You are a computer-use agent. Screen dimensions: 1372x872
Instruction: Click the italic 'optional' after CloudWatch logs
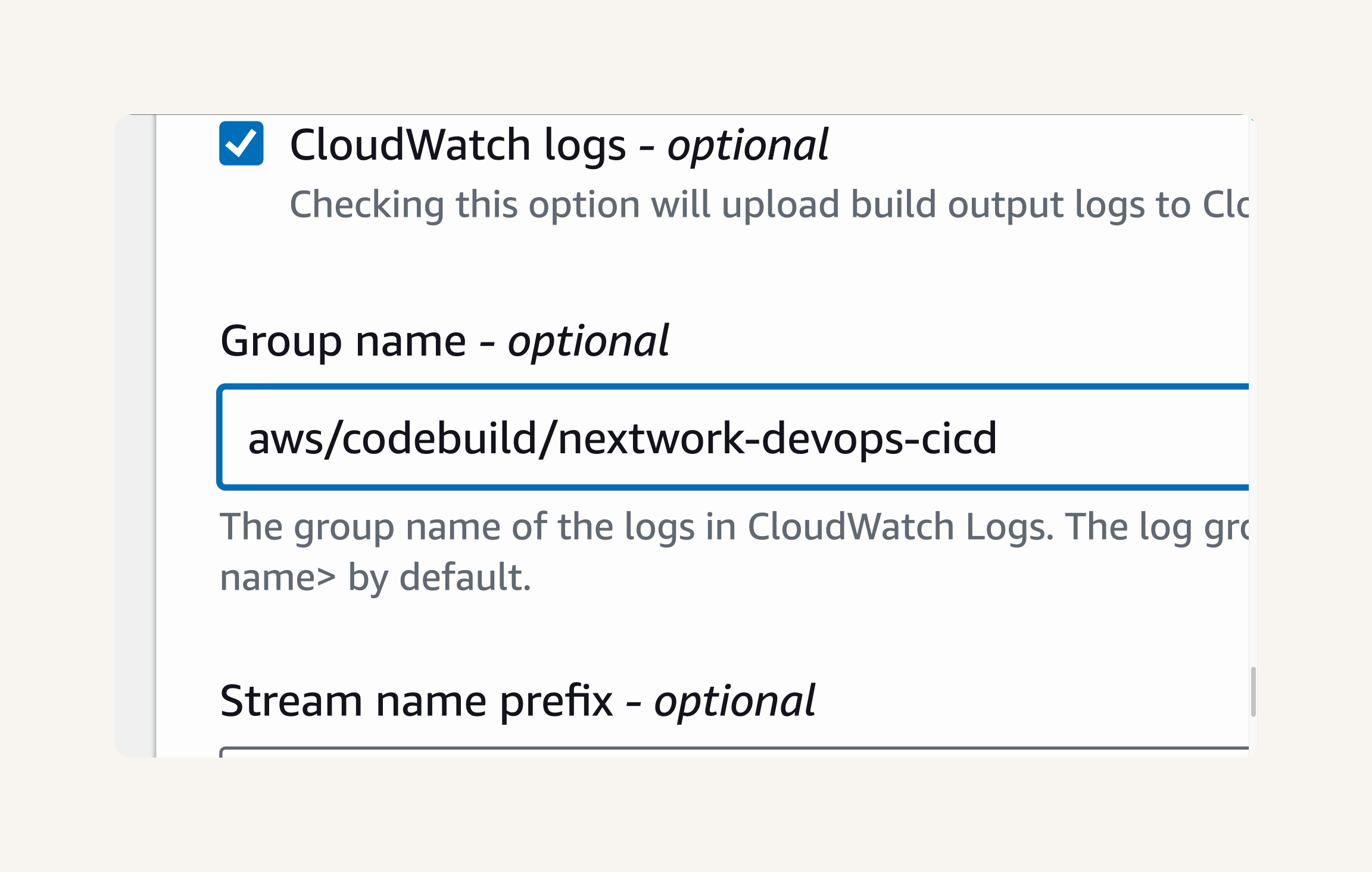[x=747, y=145]
